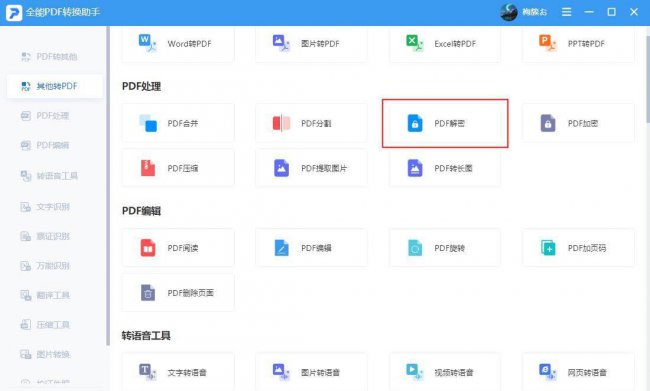Viewport: 650px width, 391px height.
Task: Switch to 转语音工具 in the sidebar
Action: (x=55, y=176)
